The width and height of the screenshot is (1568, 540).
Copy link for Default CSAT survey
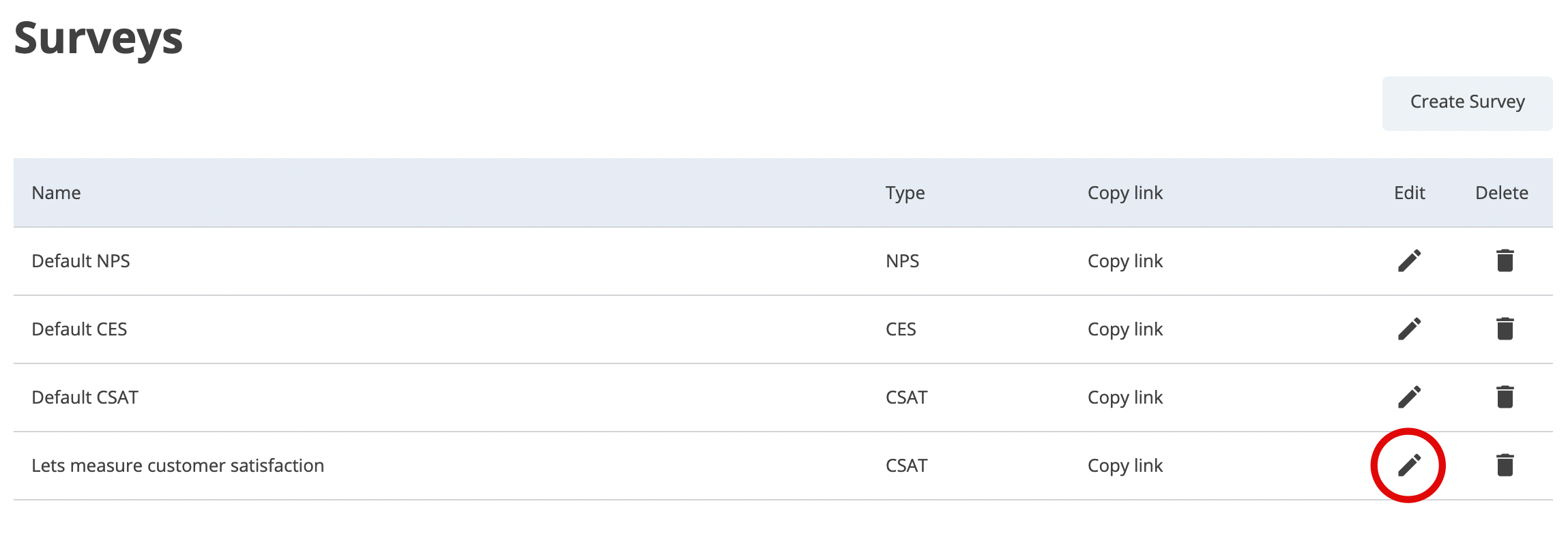(x=1124, y=397)
